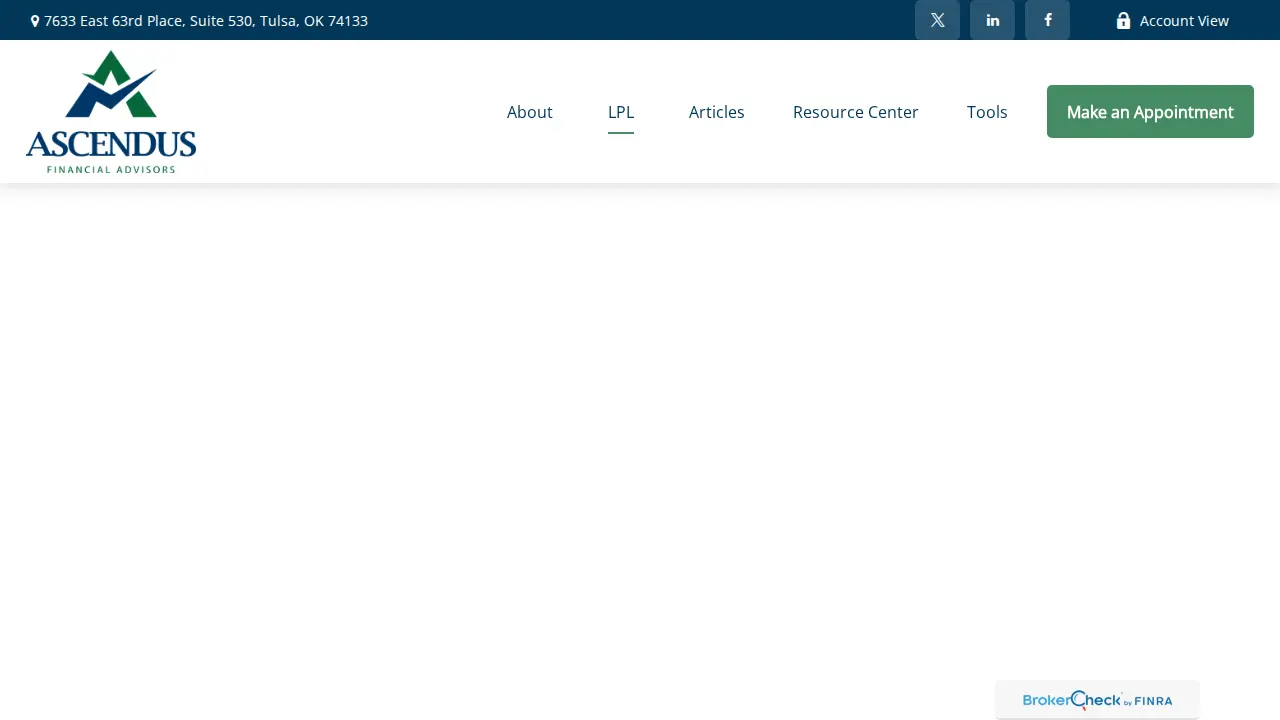Open the LinkedIn social link
The image size is (1280, 720).
tap(992, 20)
